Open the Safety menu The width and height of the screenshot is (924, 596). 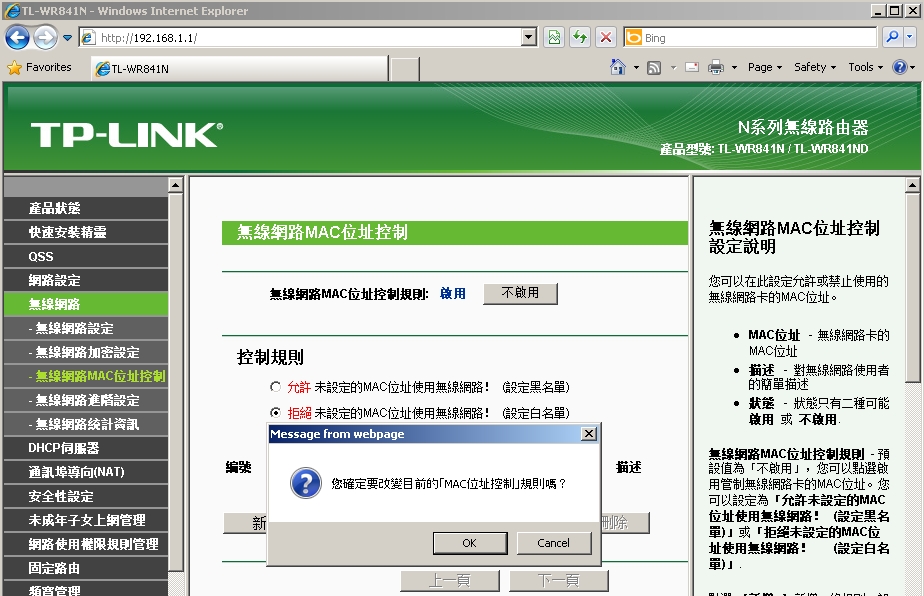tap(815, 67)
